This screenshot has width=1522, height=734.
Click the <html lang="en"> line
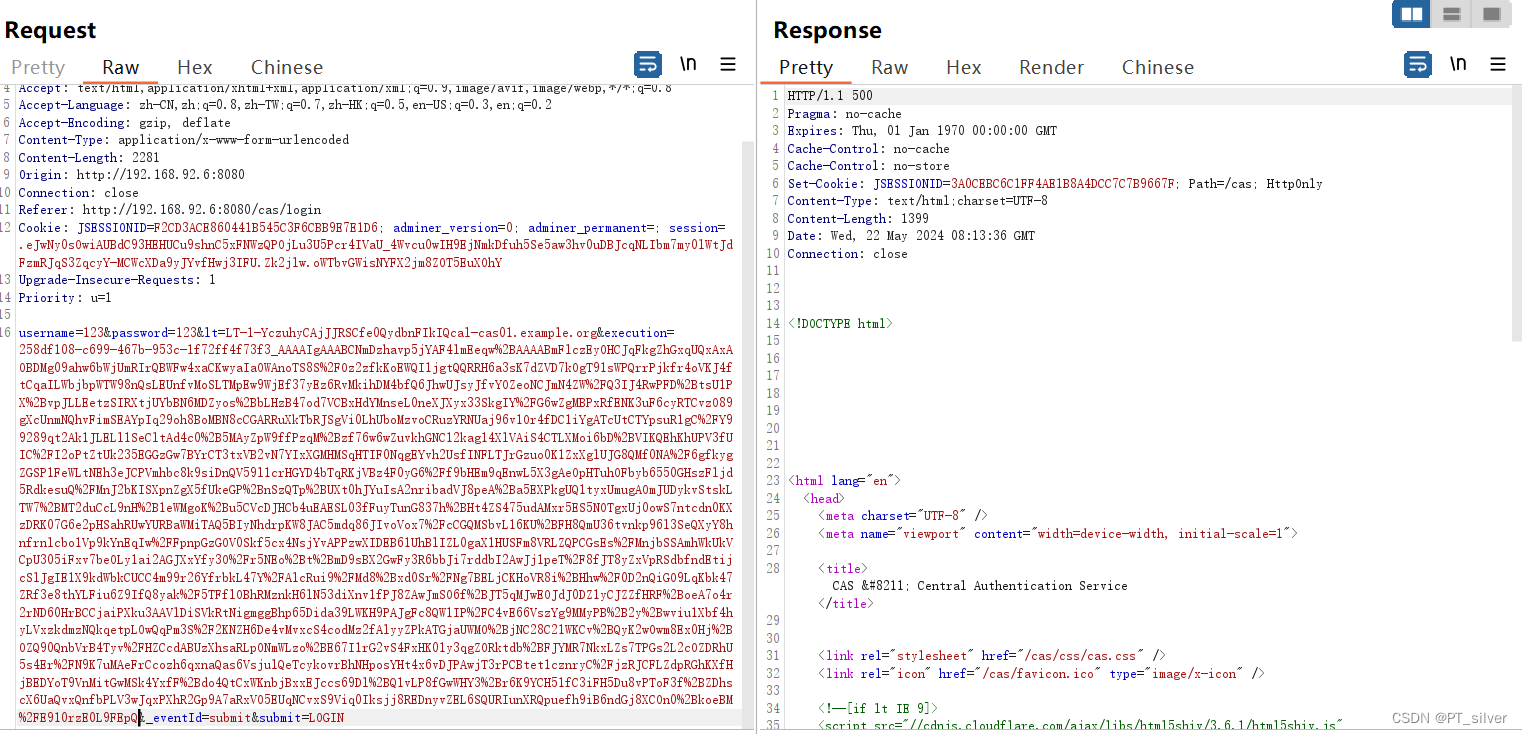point(845,481)
